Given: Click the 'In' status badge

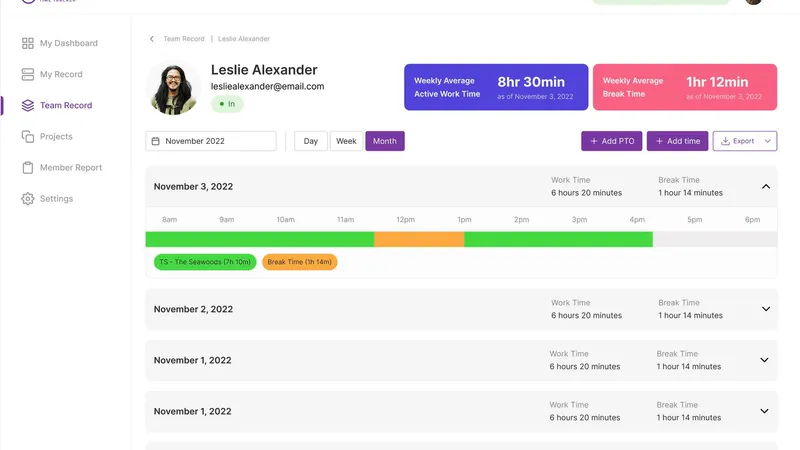Looking at the screenshot, I should pyautogui.click(x=227, y=104).
